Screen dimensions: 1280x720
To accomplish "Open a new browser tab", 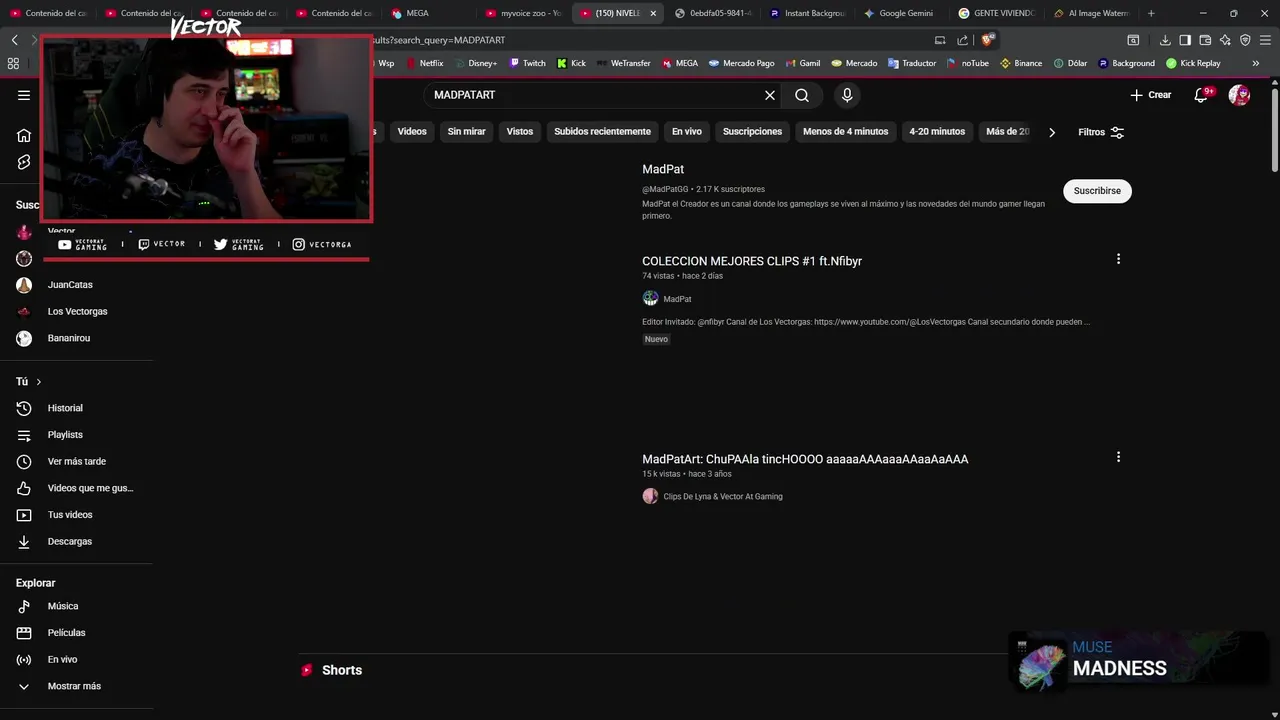I will coord(1151,13).
